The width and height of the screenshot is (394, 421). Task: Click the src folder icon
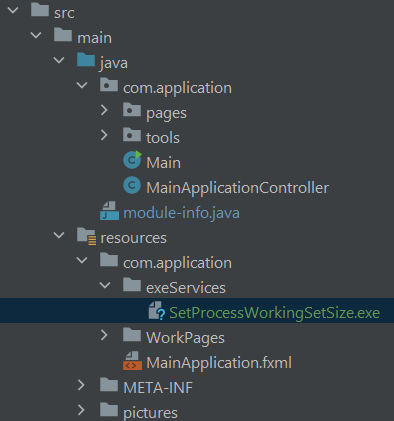40,9
